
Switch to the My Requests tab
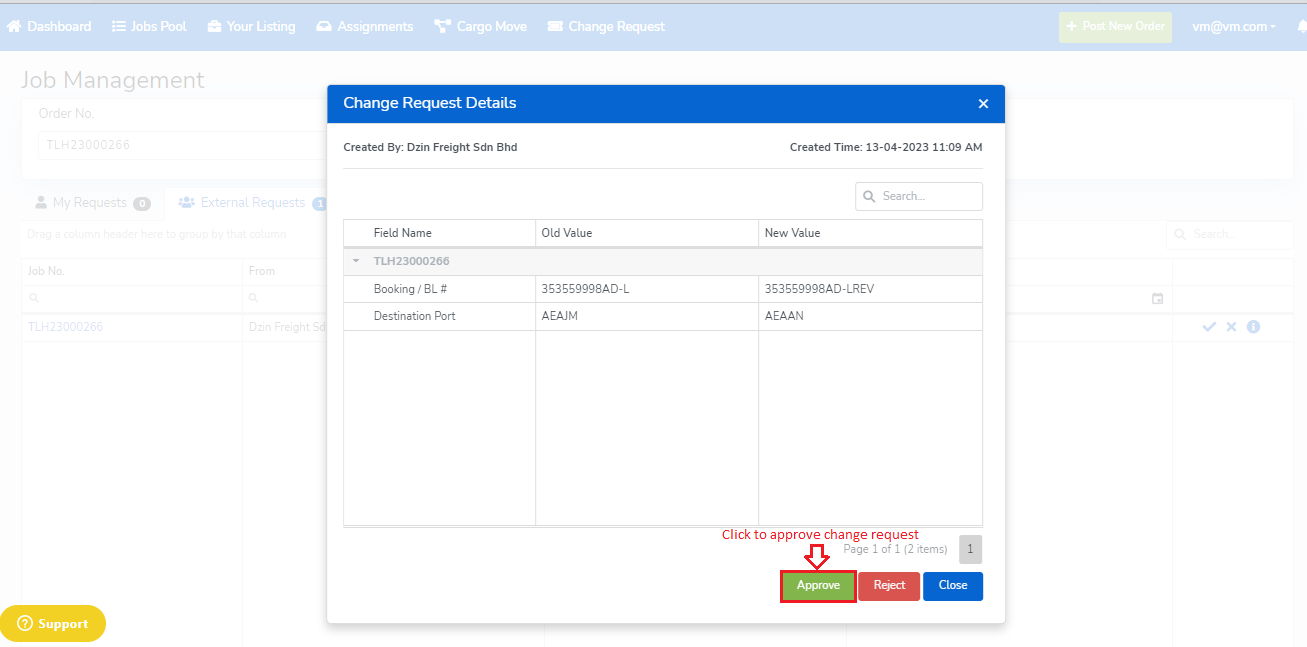(91, 203)
